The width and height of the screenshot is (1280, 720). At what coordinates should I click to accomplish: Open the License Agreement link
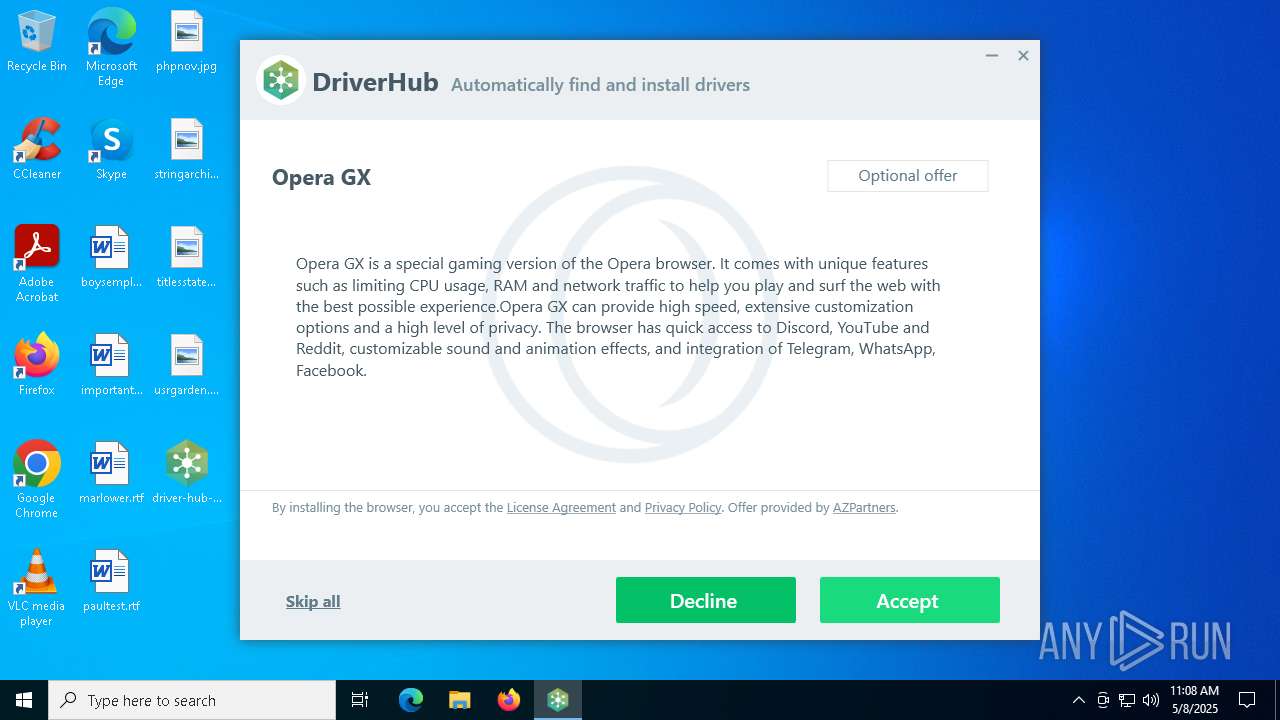click(561, 507)
